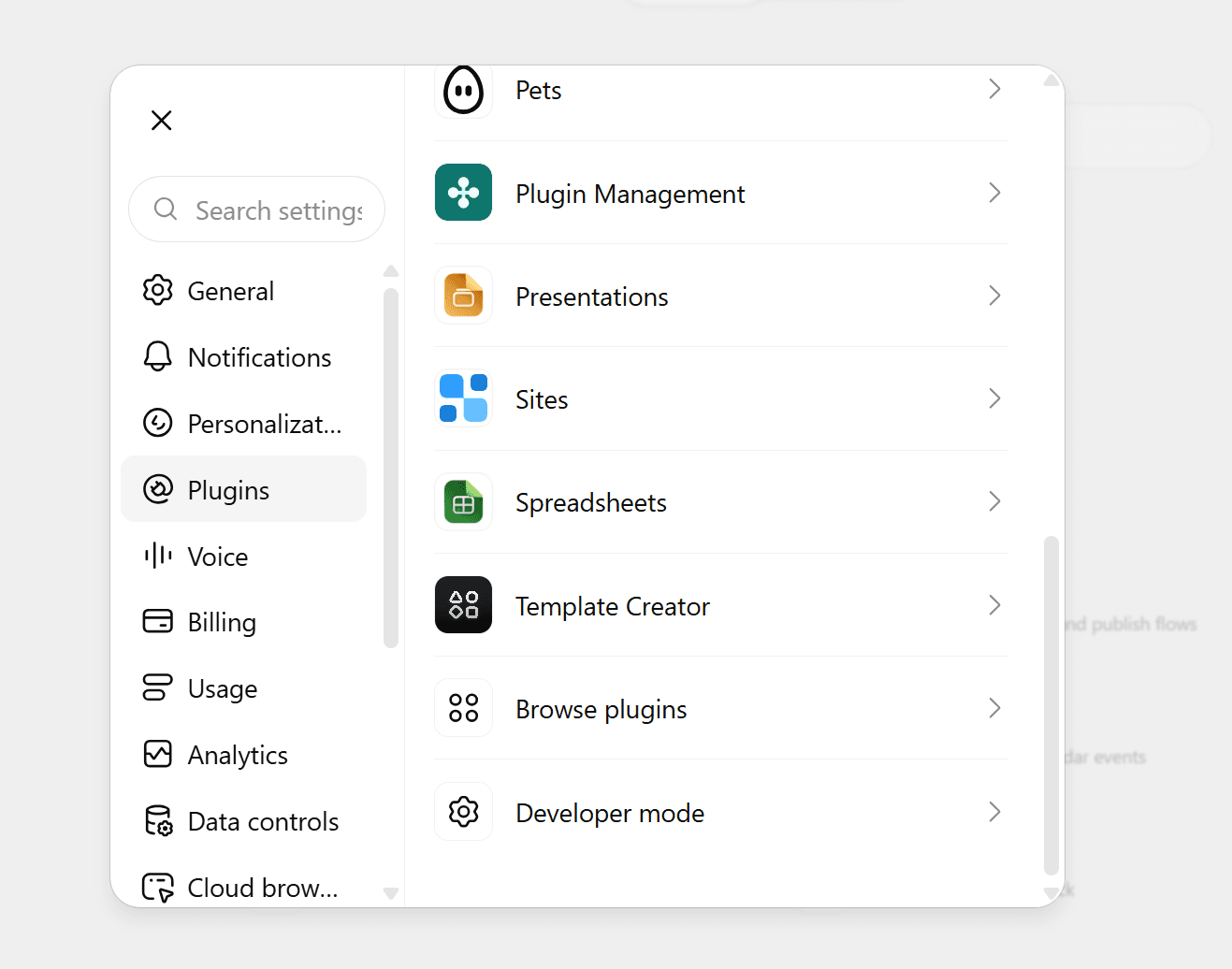The width and height of the screenshot is (1232, 969).
Task: Go to the Data controls tab
Action: 244,821
